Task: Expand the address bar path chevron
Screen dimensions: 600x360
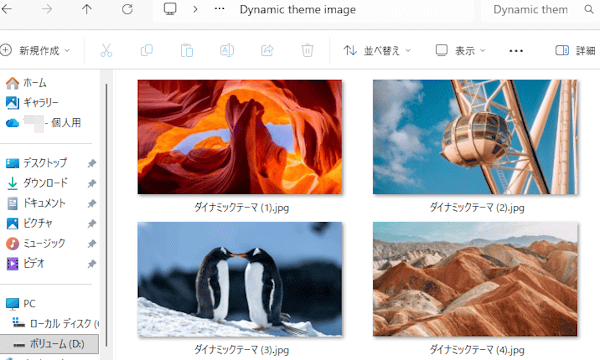Action: pyautogui.click(x=196, y=9)
